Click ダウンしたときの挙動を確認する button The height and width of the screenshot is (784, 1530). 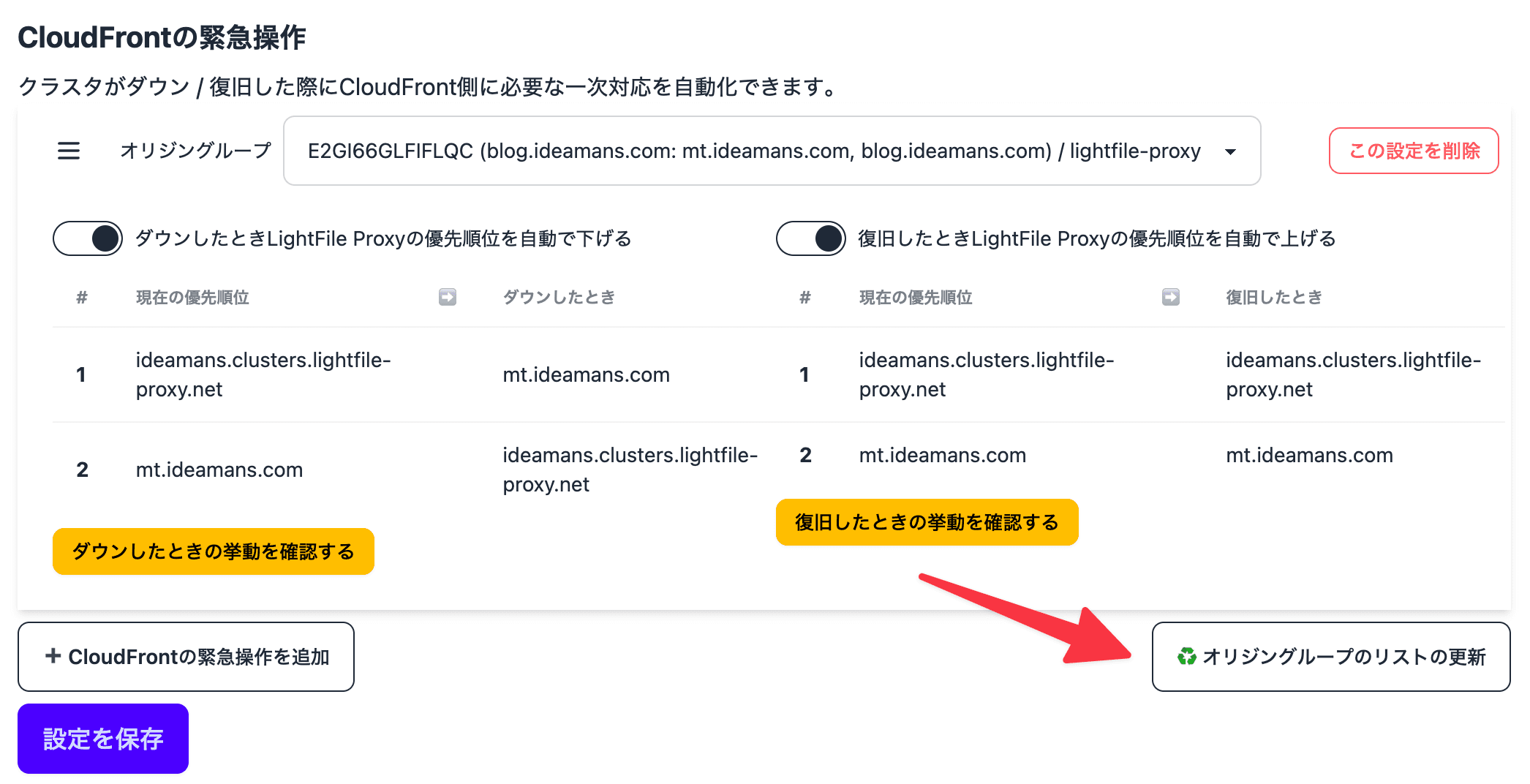(x=214, y=551)
